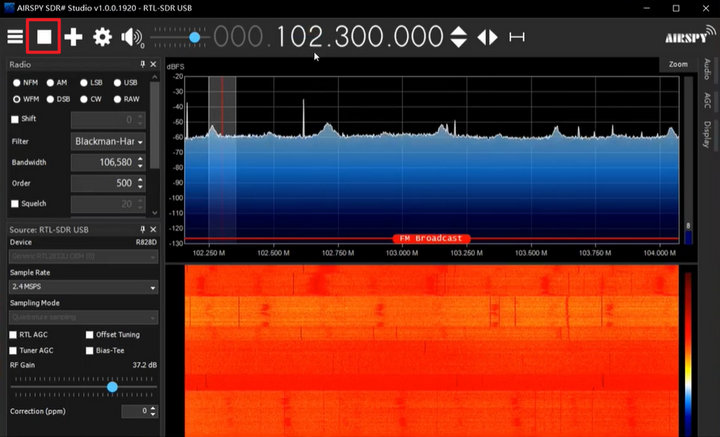Expand the Filter type dropdown

click(109, 141)
